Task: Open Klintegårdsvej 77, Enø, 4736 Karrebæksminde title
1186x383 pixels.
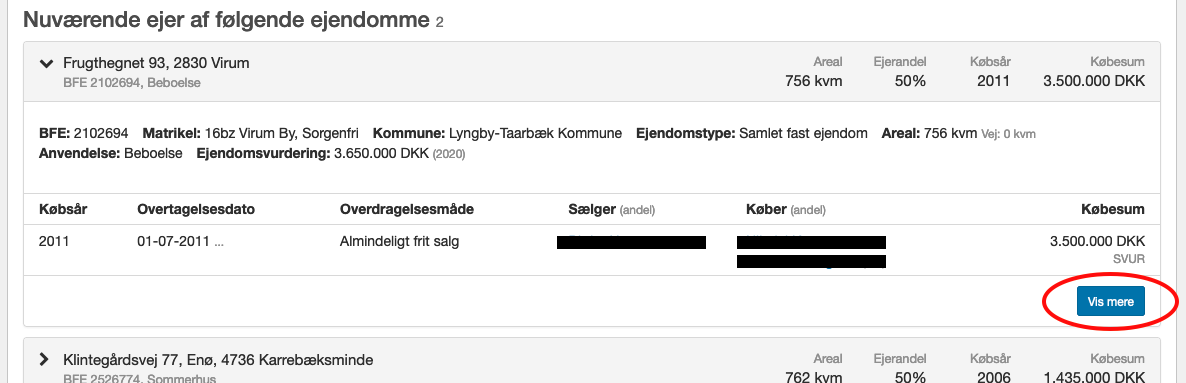Action: click(x=218, y=359)
